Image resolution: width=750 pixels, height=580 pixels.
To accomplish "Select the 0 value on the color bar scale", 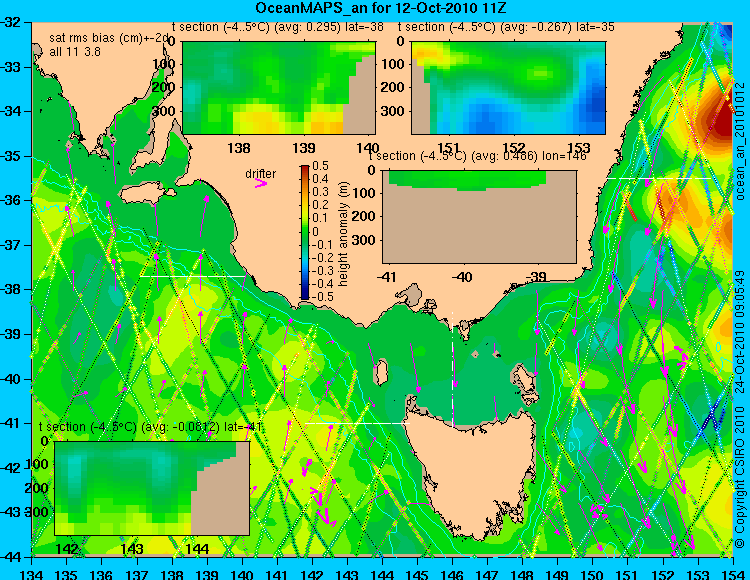I will [316, 231].
